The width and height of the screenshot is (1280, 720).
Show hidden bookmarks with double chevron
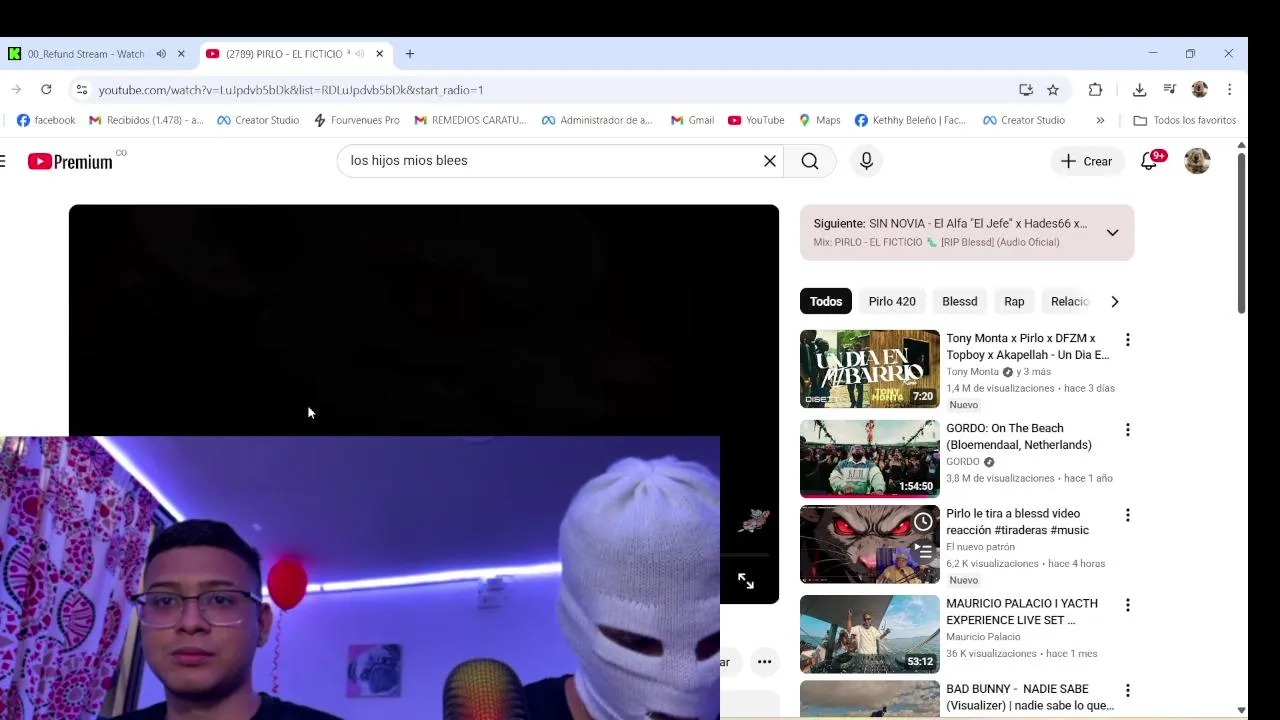pyautogui.click(x=1100, y=120)
